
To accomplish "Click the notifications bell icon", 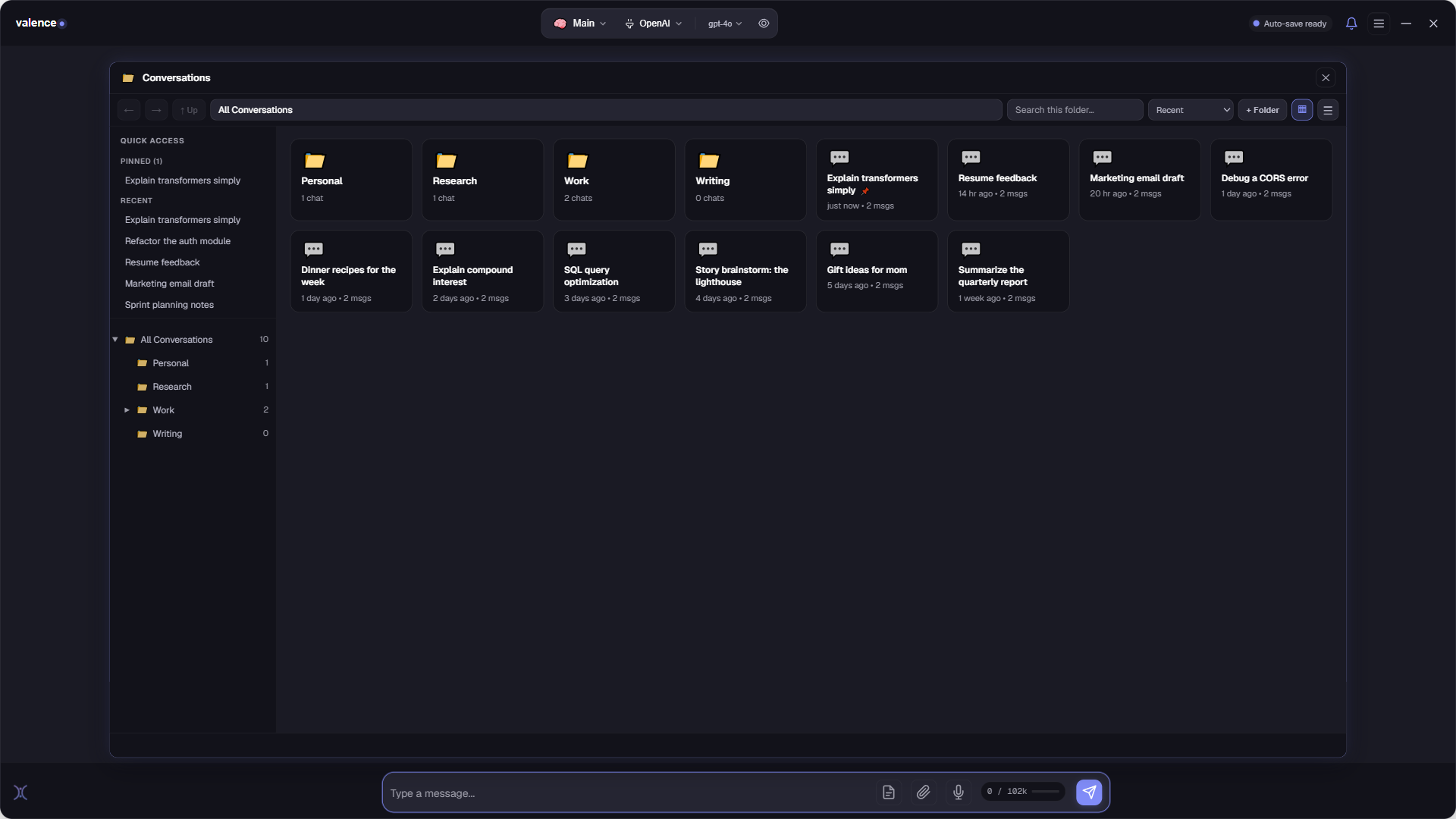I will pos(1351,24).
